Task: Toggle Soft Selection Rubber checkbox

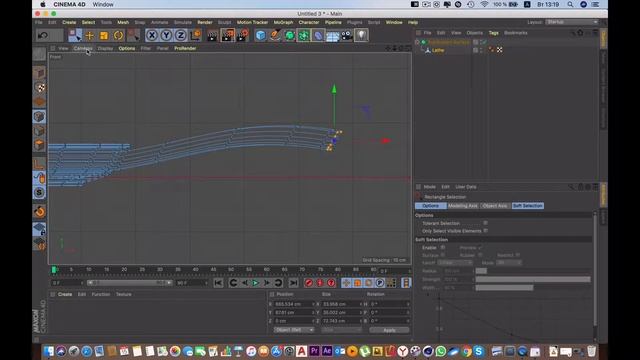Action: click(x=480, y=255)
